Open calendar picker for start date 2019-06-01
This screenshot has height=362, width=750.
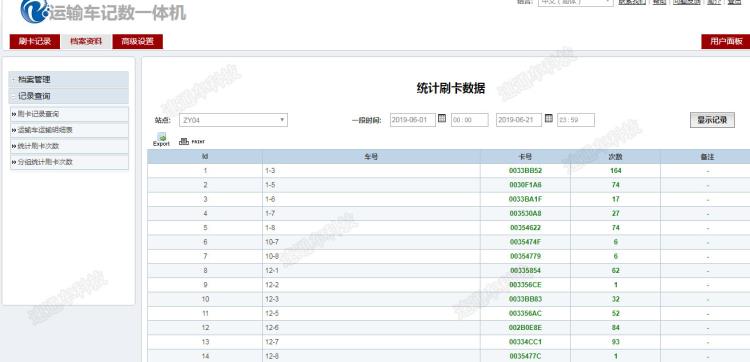click(442, 118)
